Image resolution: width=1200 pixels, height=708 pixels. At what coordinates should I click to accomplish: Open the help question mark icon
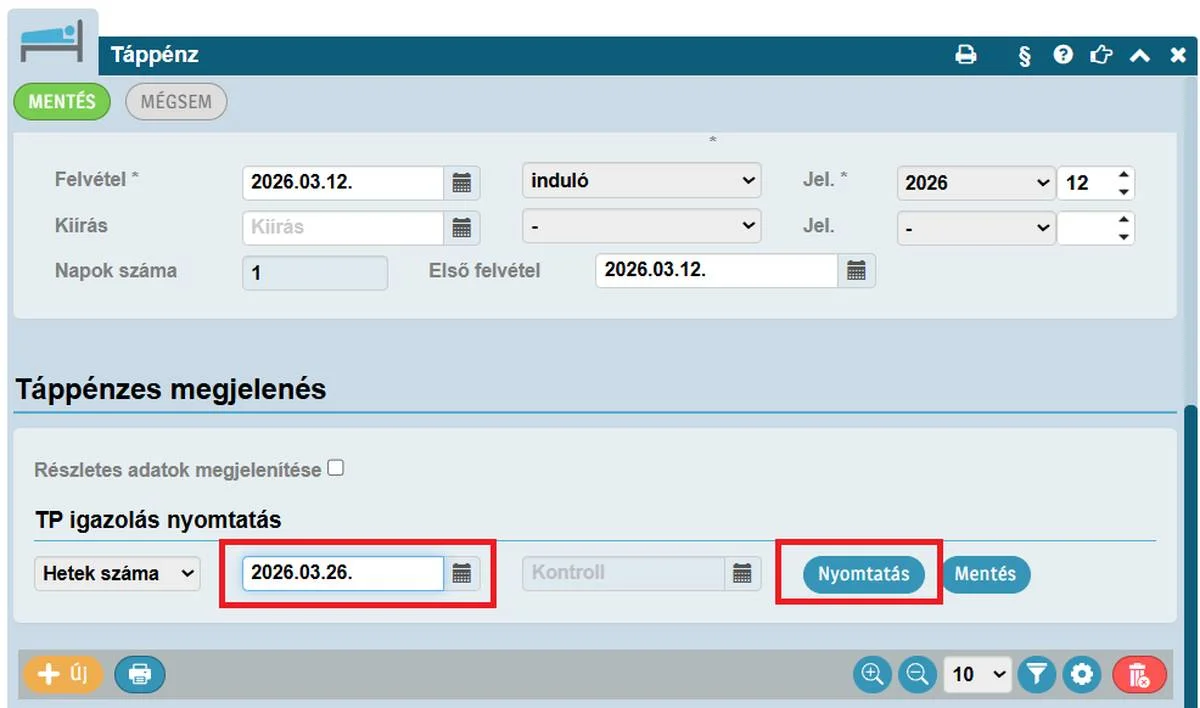(1063, 55)
